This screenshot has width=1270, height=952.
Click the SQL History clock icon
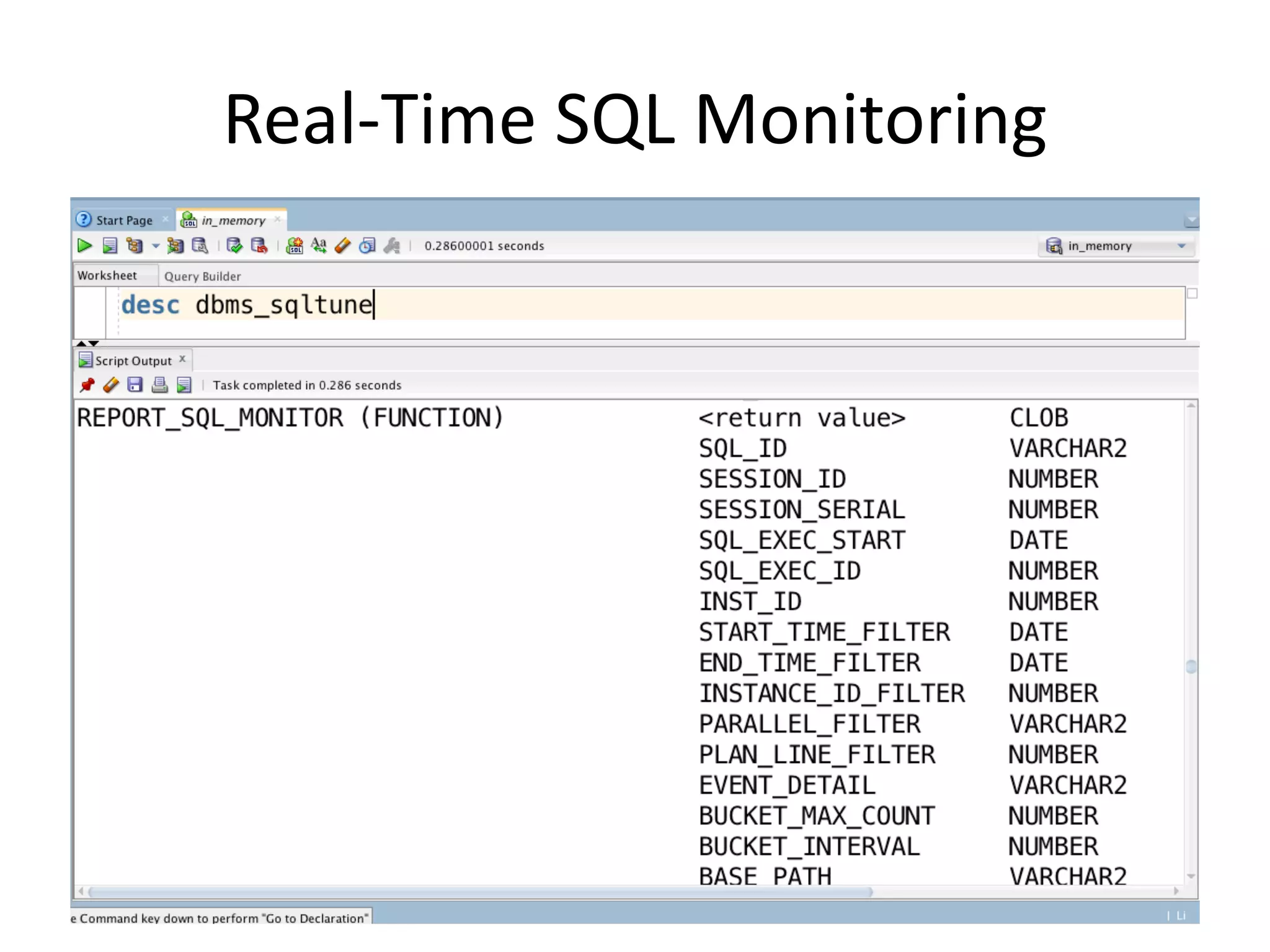tap(367, 246)
